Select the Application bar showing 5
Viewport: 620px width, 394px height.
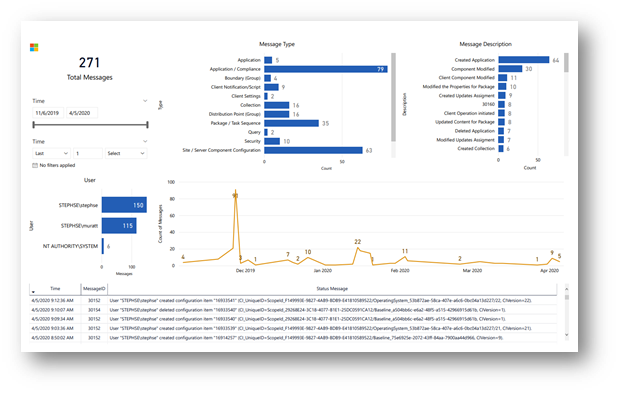(268, 60)
